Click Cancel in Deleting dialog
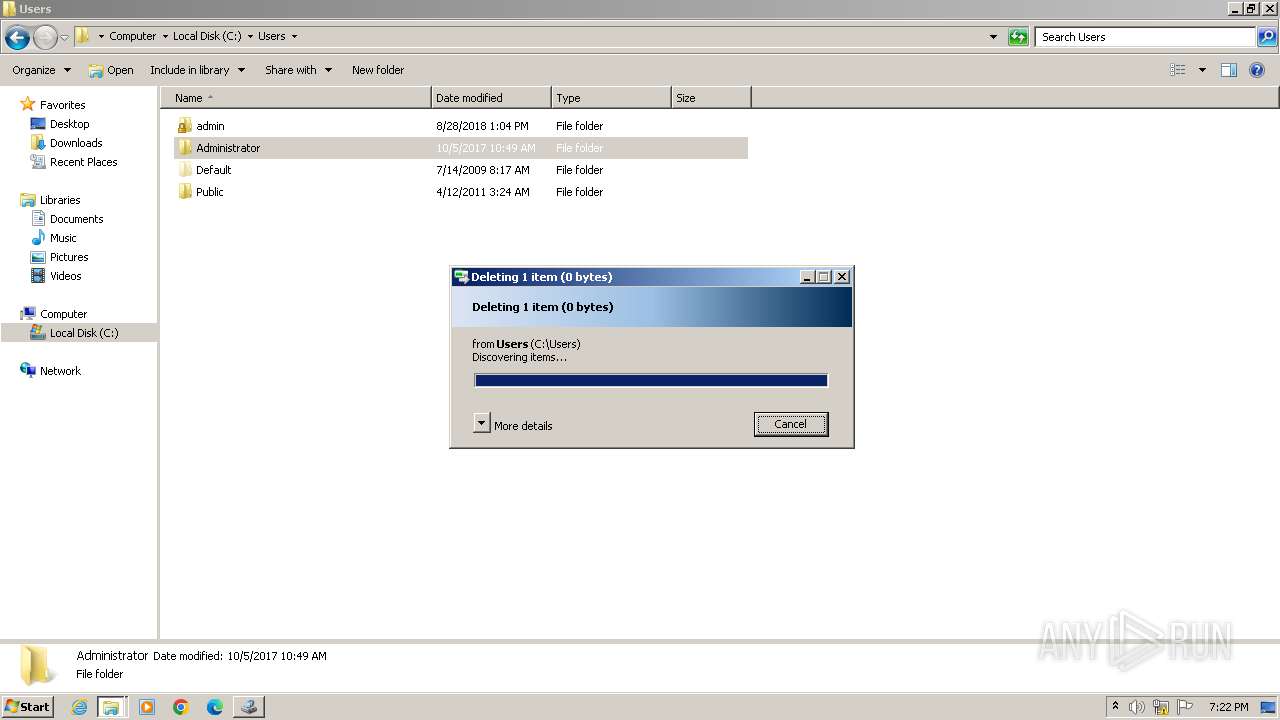 pos(790,424)
